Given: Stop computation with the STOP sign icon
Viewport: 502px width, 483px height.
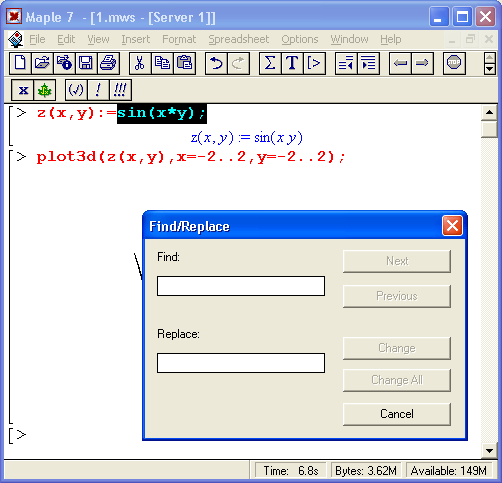Looking at the screenshot, I should coord(454,63).
